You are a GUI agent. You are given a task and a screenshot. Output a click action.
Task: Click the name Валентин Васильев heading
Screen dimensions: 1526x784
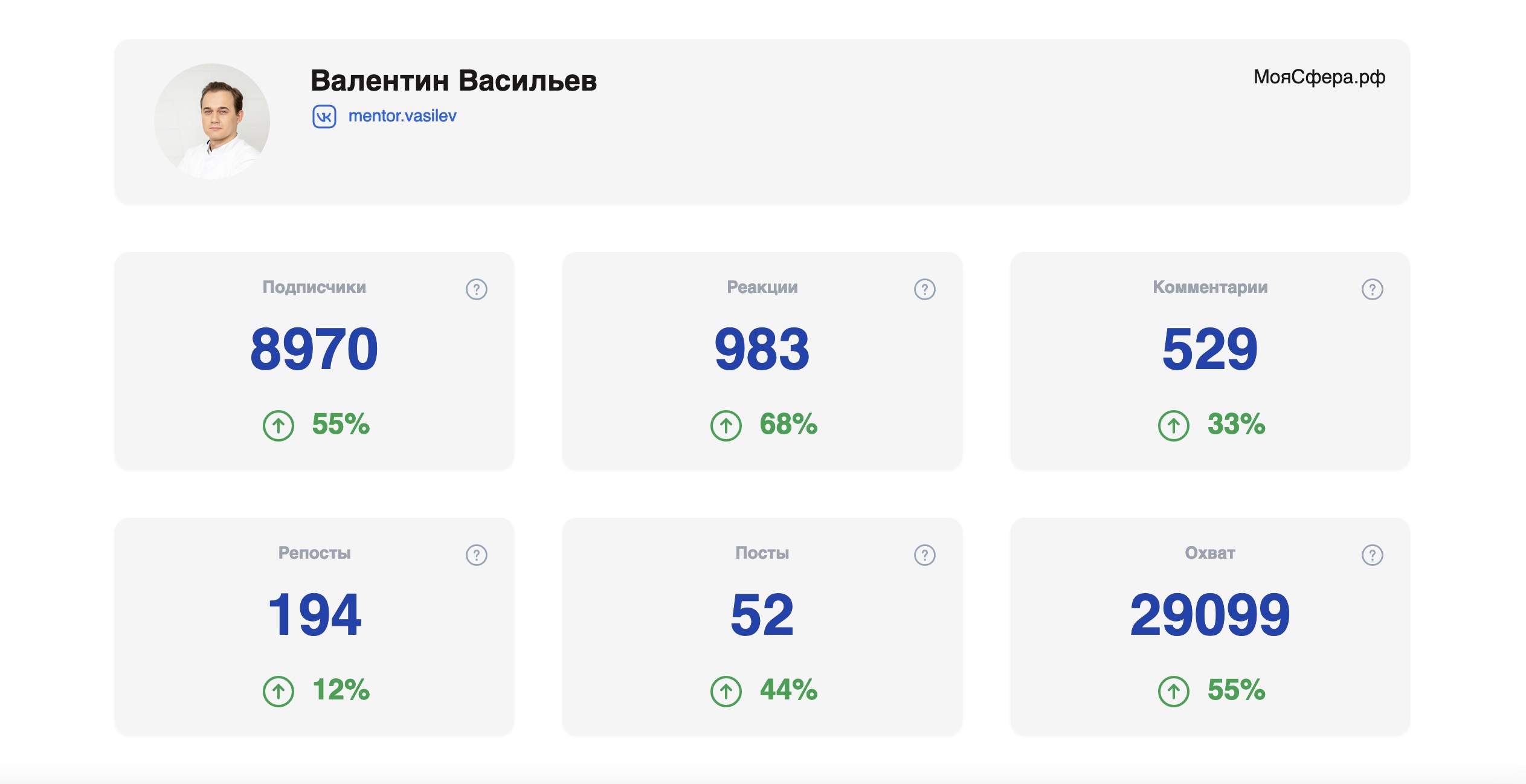453,80
